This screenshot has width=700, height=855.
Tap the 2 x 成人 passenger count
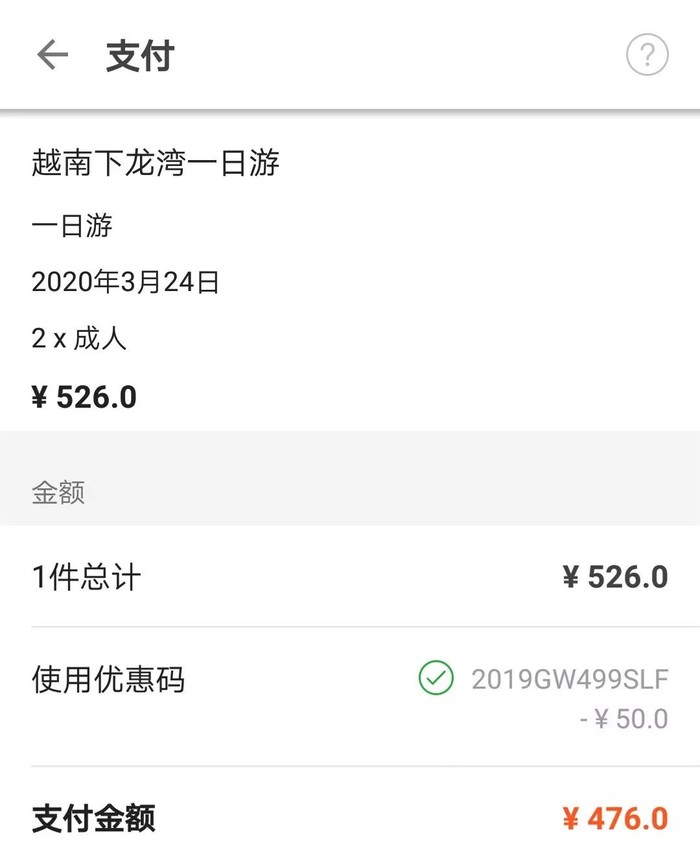pos(79,339)
